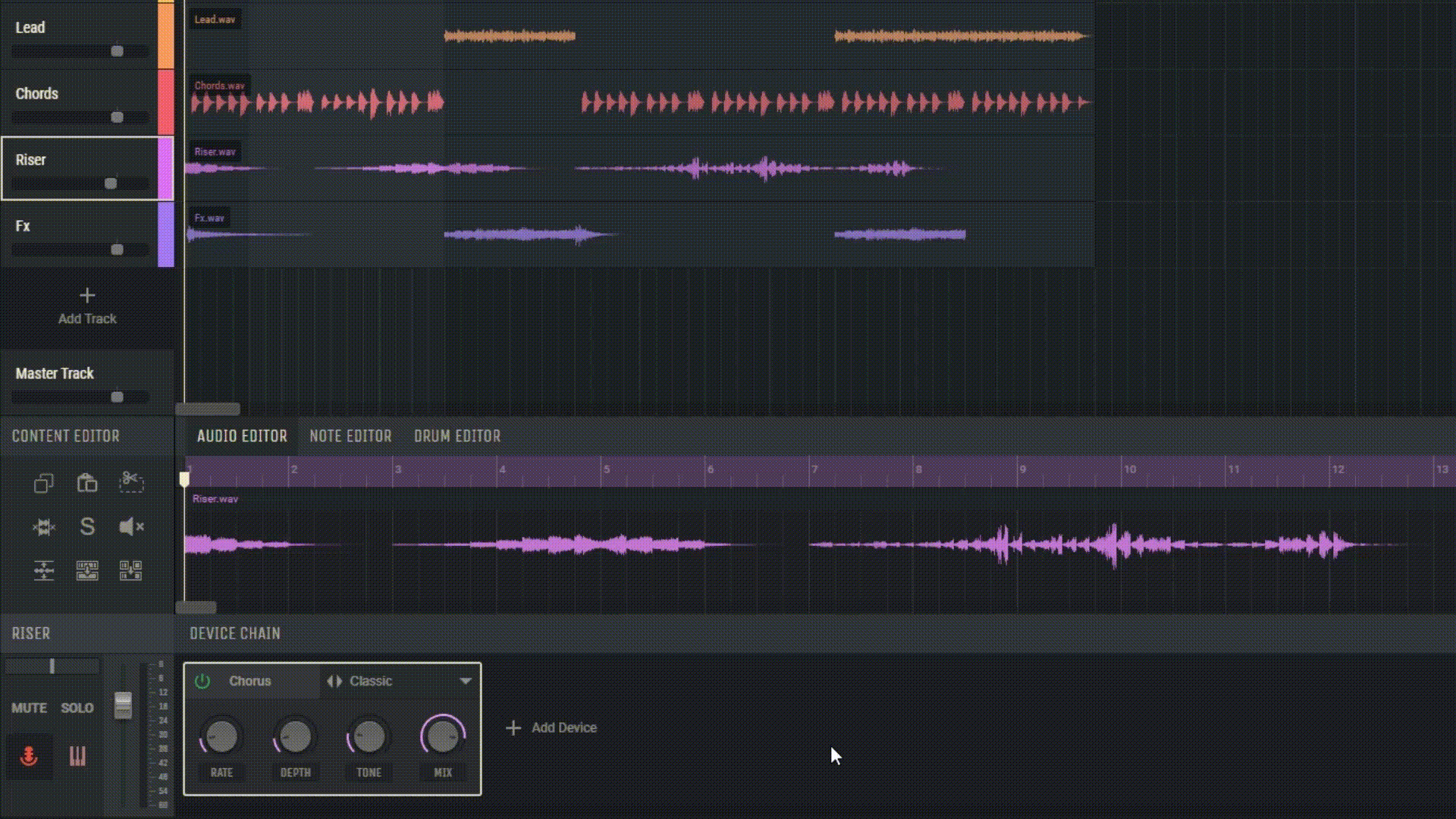1456x819 pixels.
Task: Click Add Device button in Device Chain
Action: tap(551, 727)
